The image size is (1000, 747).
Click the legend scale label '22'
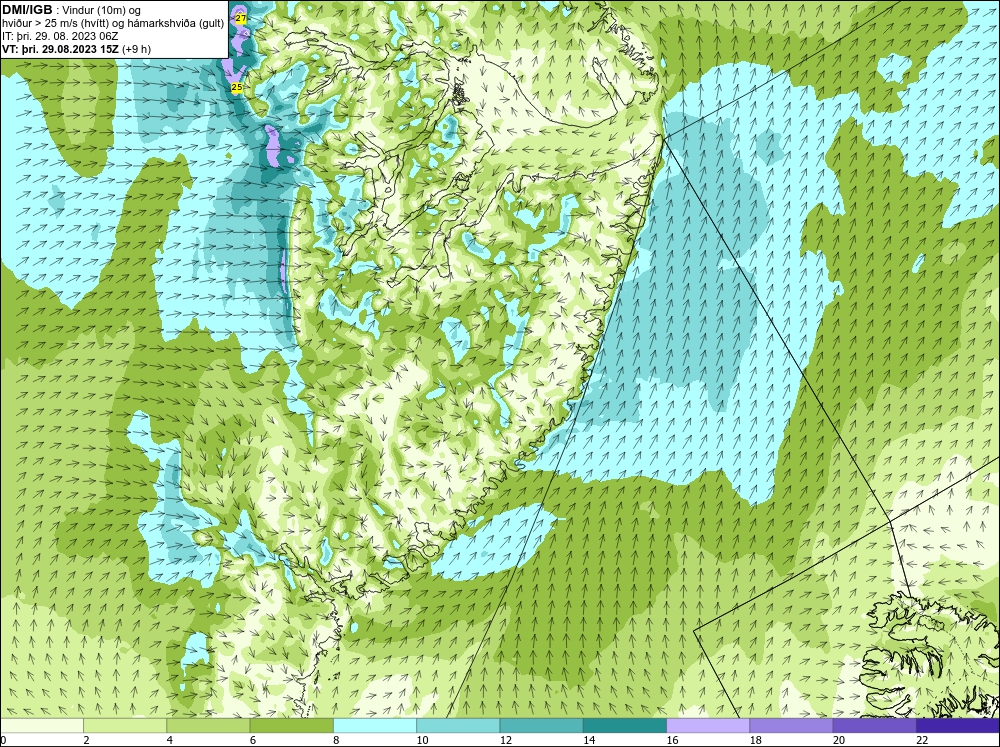point(922,740)
